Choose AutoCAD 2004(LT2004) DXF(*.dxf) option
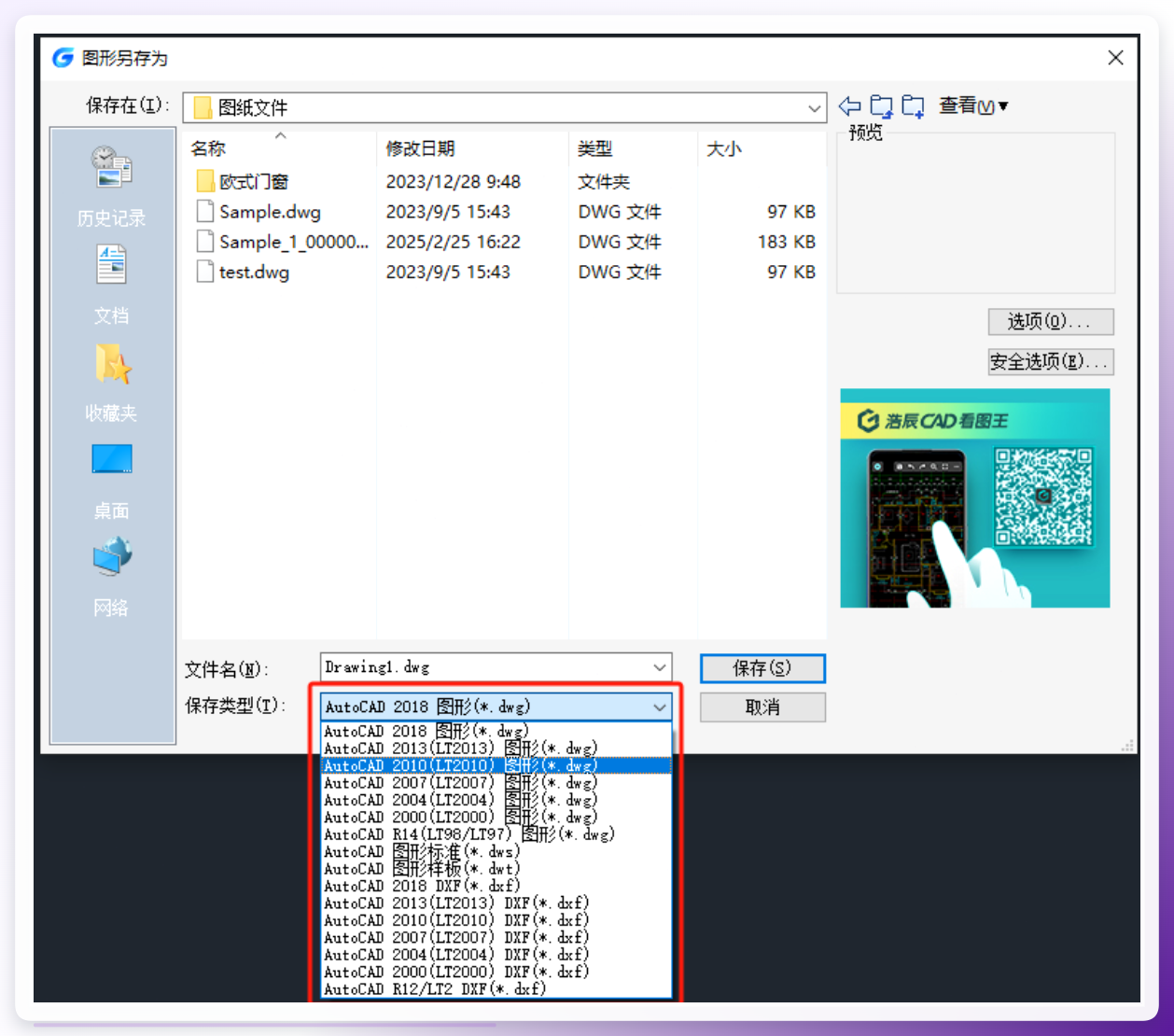This screenshot has height=1036, width=1174. (x=496, y=955)
